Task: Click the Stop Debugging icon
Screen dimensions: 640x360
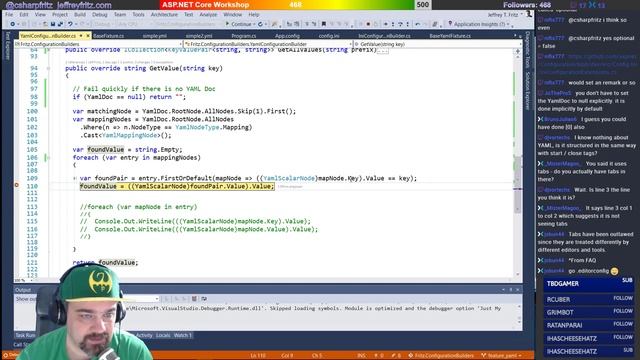Action: click(x=368, y=24)
